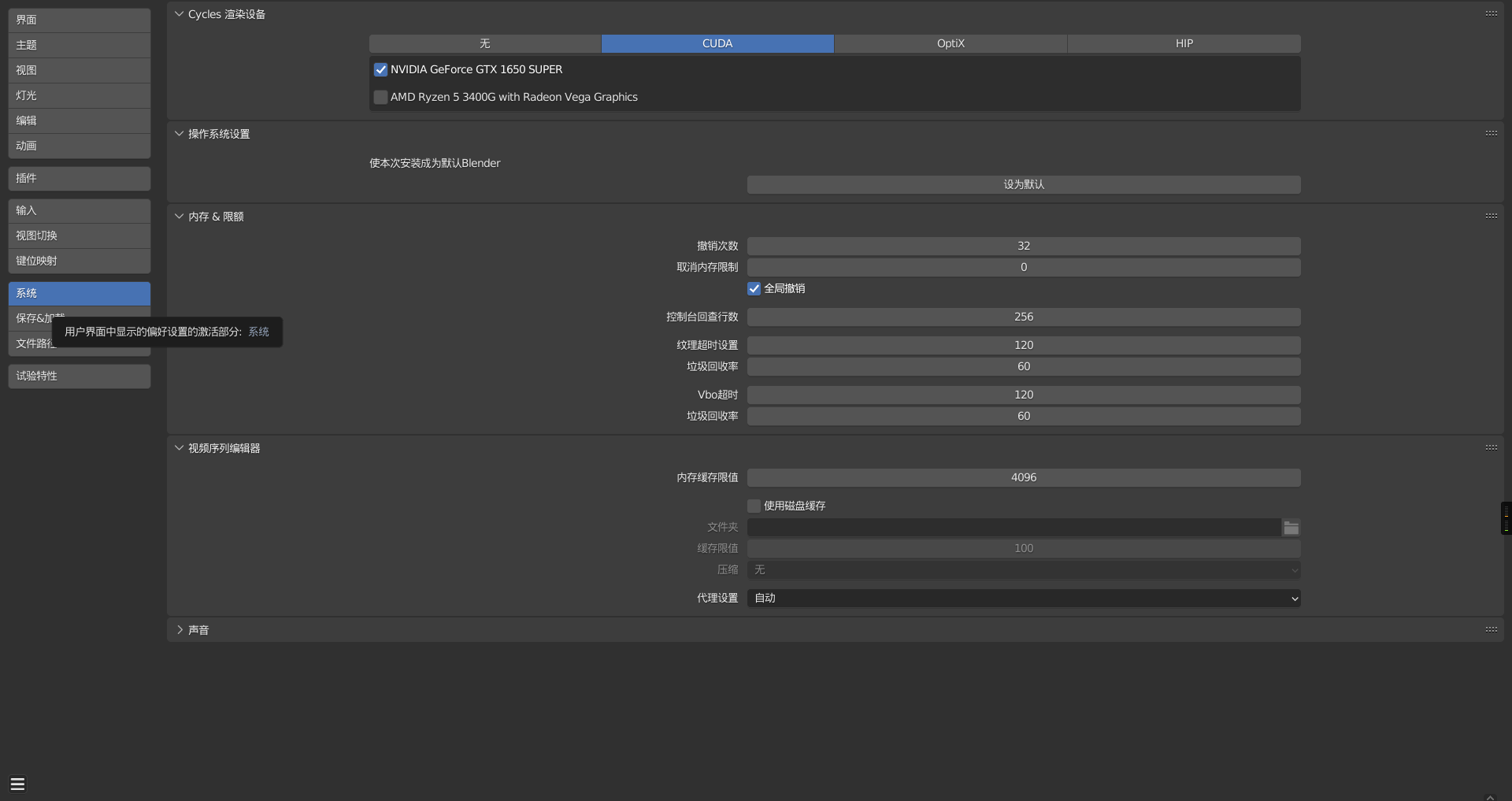The width and height of the screenshot is (1512, 801).
Task: Select the 无 render device tab
Action: (x=485, y=43)
